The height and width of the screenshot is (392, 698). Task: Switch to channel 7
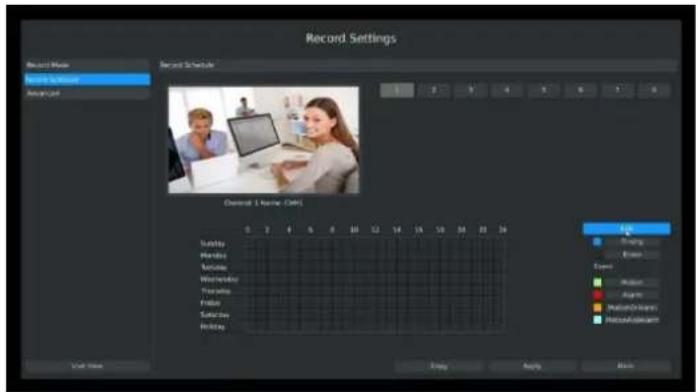click(617, 90)
